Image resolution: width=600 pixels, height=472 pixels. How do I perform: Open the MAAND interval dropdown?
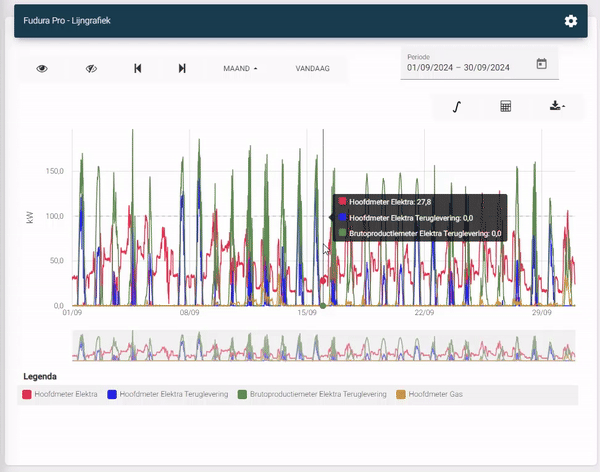[x=240, y=69]
